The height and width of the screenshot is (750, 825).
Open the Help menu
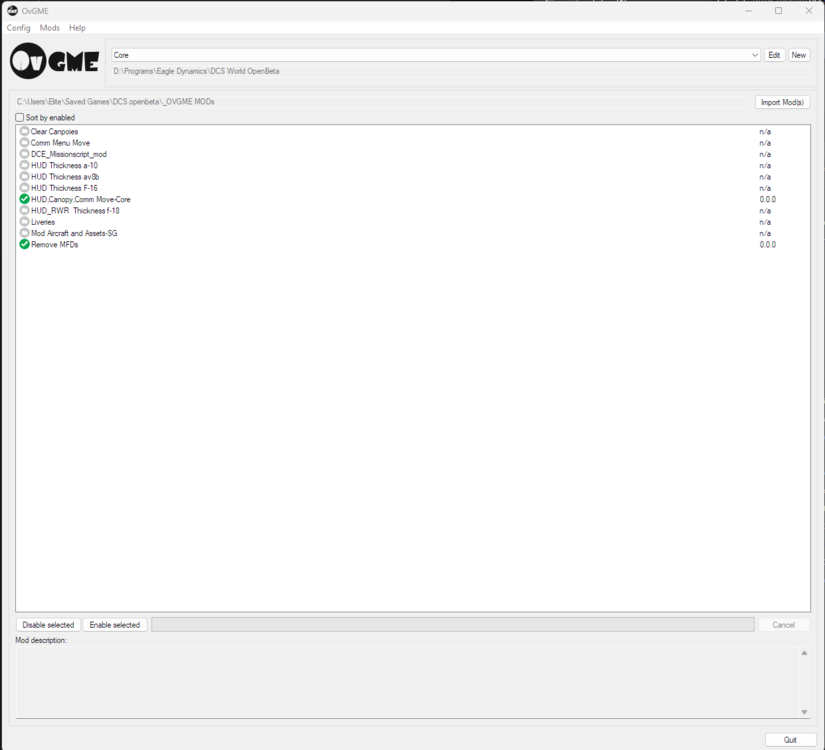77,27
